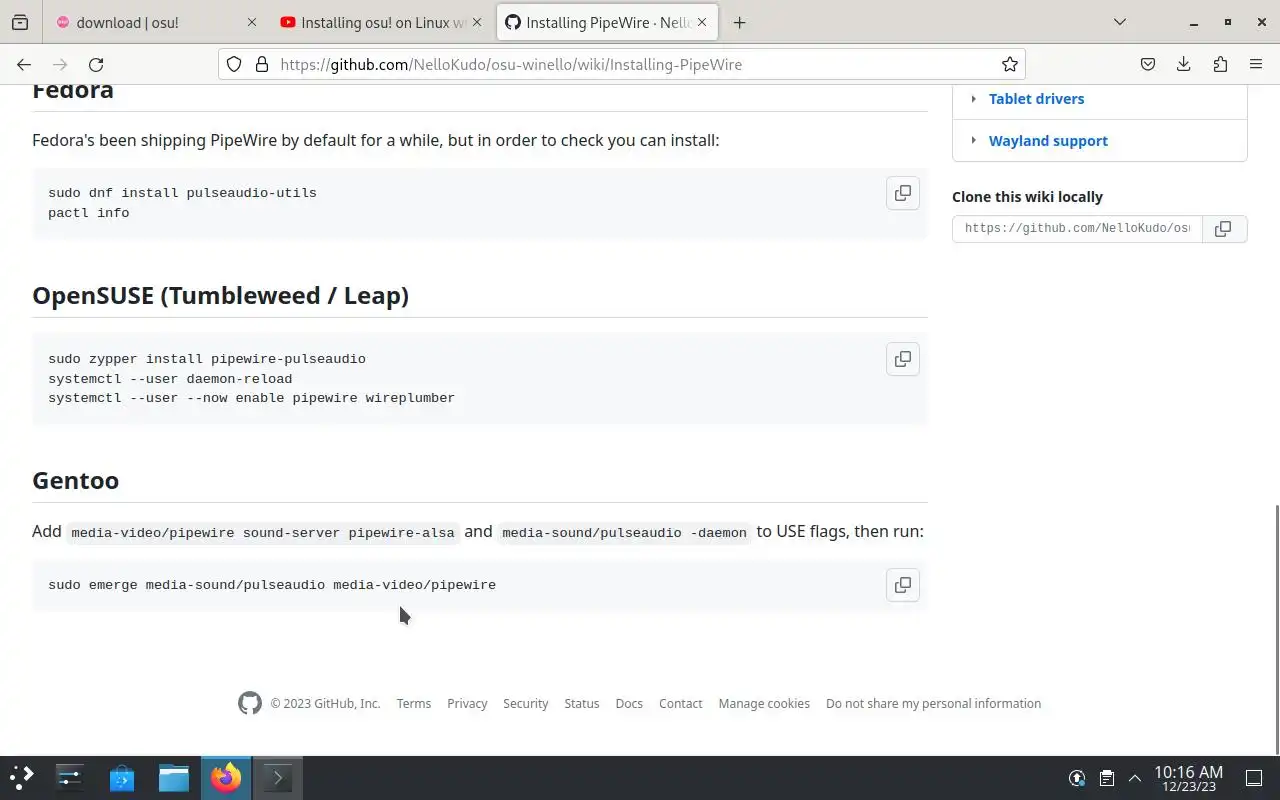Open the KDE application launcher
Viewport: 1280px width, 800px height.
click(x=22, y=777)
